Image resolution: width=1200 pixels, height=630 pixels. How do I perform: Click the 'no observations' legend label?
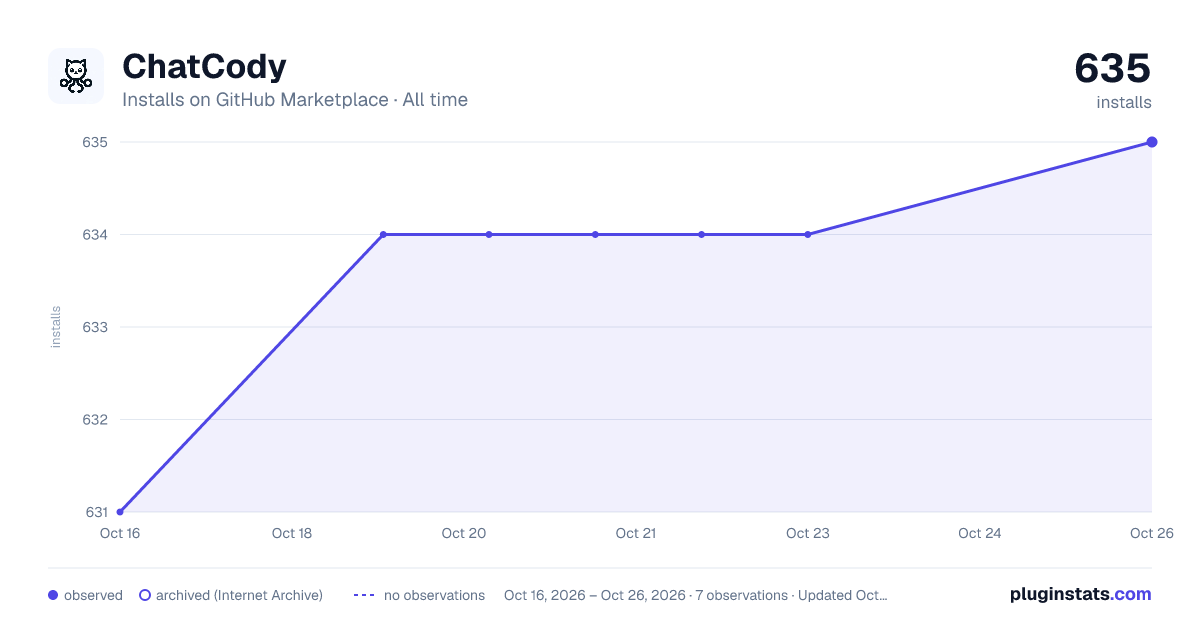click(434, 595)
